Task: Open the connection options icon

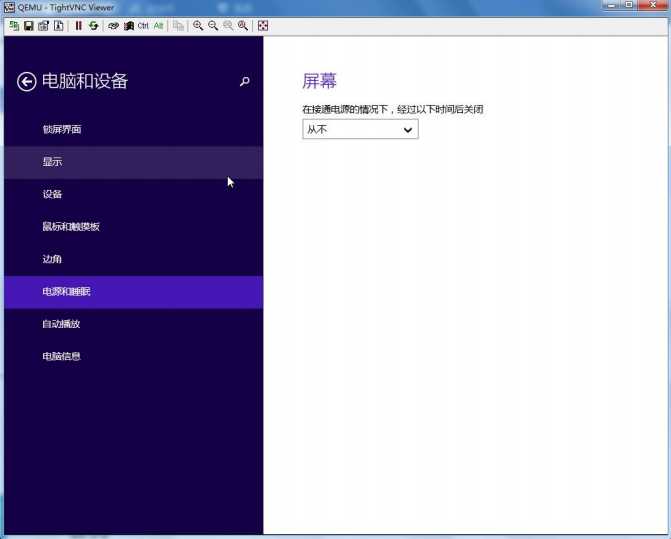Action: tap(44, 26)
